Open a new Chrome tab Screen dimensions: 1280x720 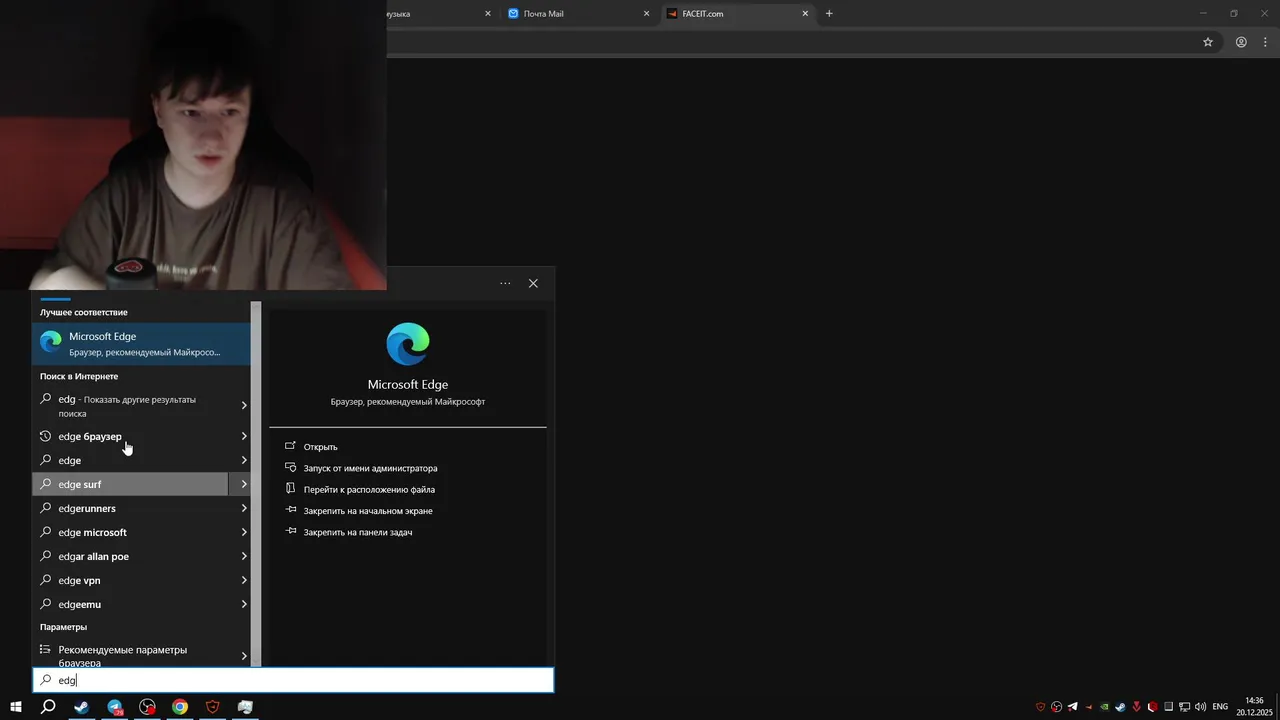(x=829, y=14)
